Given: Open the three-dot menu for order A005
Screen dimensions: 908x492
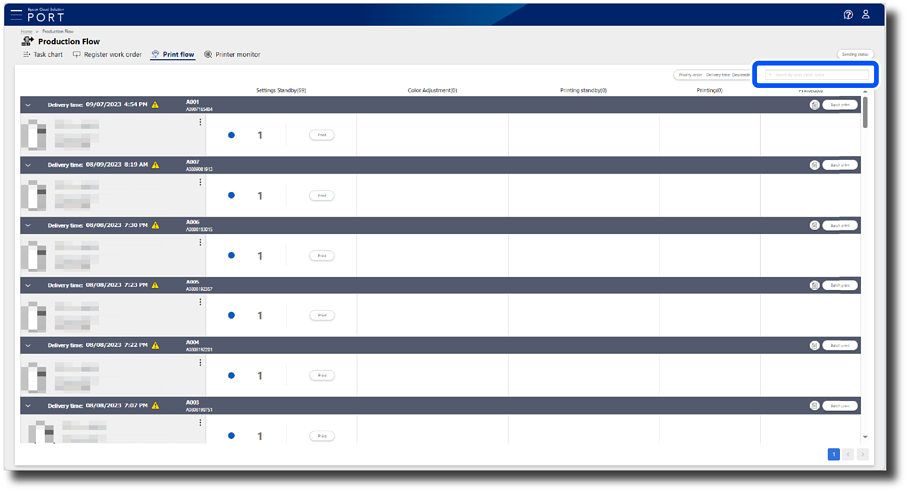Looking at the screenshot, I should 200,302.
